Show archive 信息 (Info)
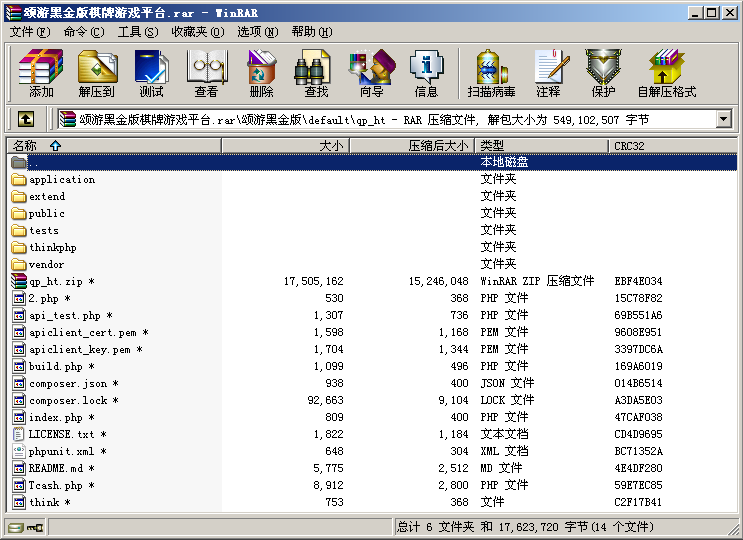 [x=426, y=74]
